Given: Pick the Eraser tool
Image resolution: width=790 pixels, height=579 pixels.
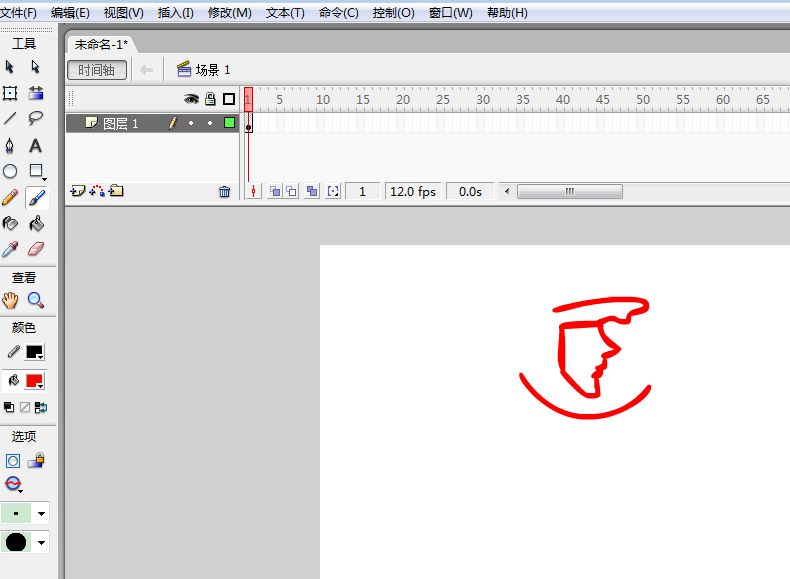Looking at the screenshot, I should pos(36,248).
